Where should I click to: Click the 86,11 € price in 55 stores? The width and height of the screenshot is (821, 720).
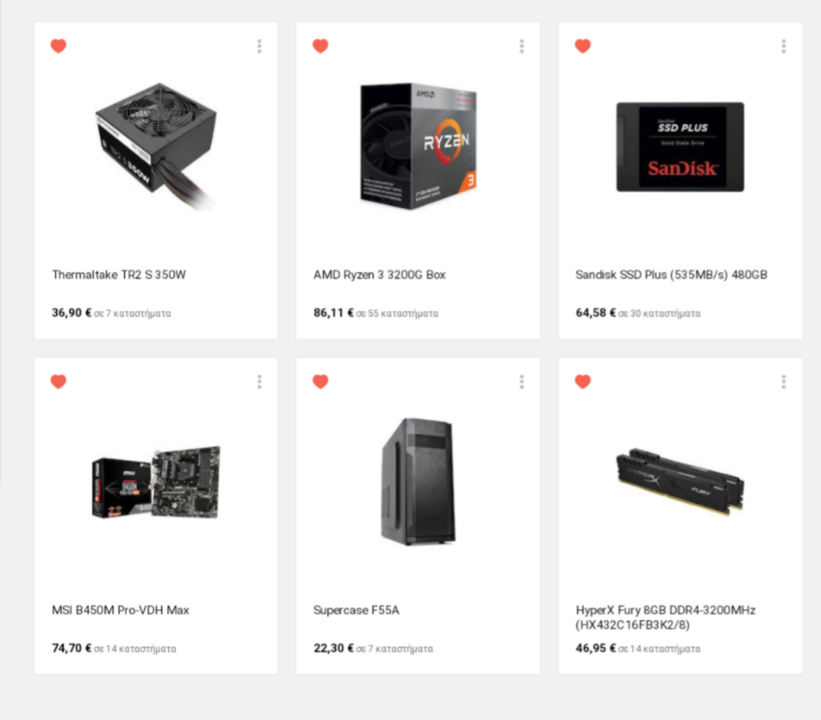(334, 313)
